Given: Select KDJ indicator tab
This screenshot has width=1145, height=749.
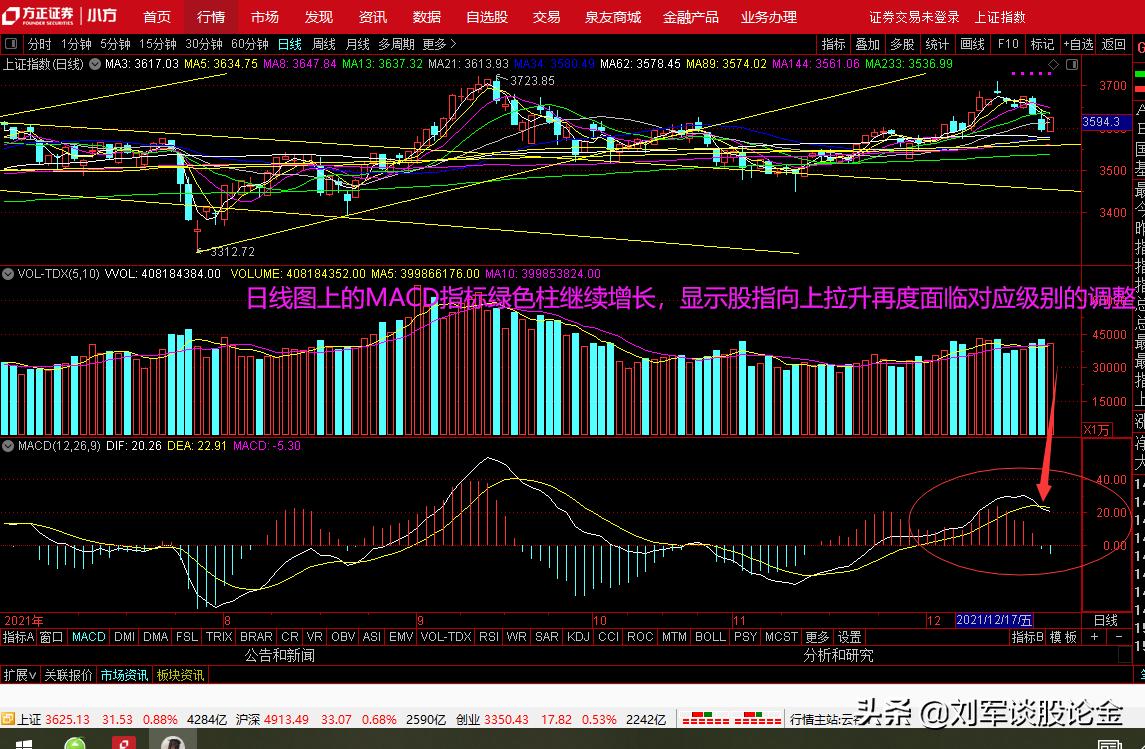Looking at the screenshot, I should click(578, 637).
